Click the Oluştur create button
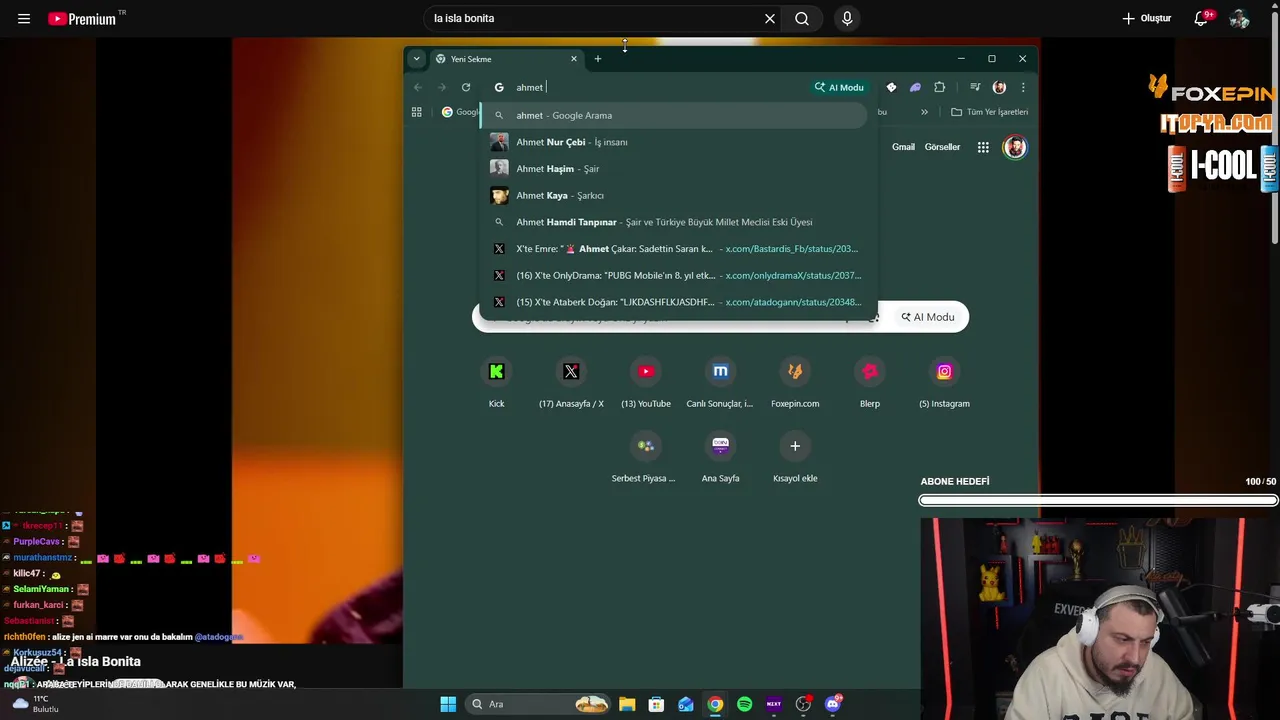The height and width of the screenshot is (720, 1280). [1146, 18]
